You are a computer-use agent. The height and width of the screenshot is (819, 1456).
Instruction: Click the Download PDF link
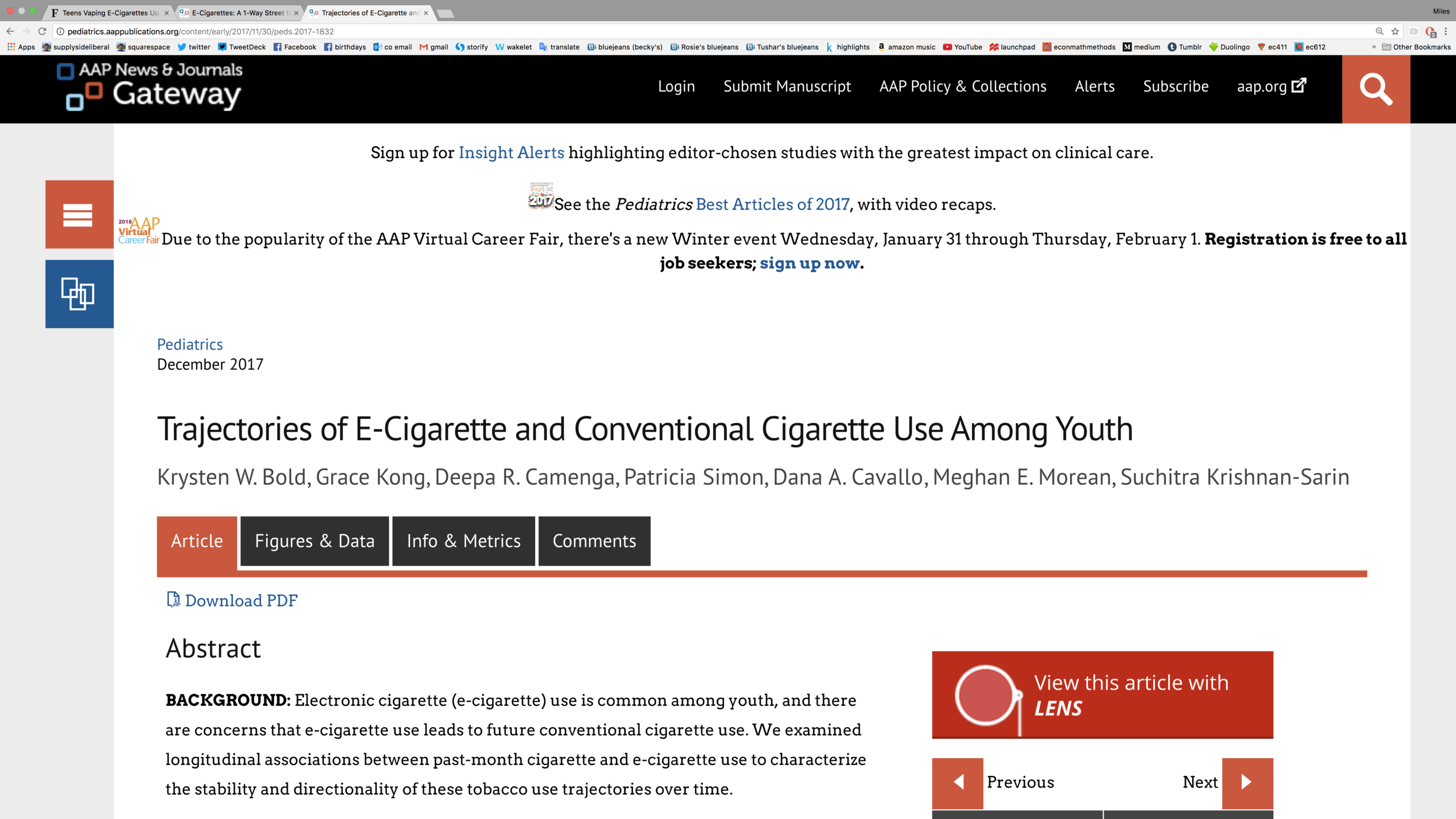(241, 601)
